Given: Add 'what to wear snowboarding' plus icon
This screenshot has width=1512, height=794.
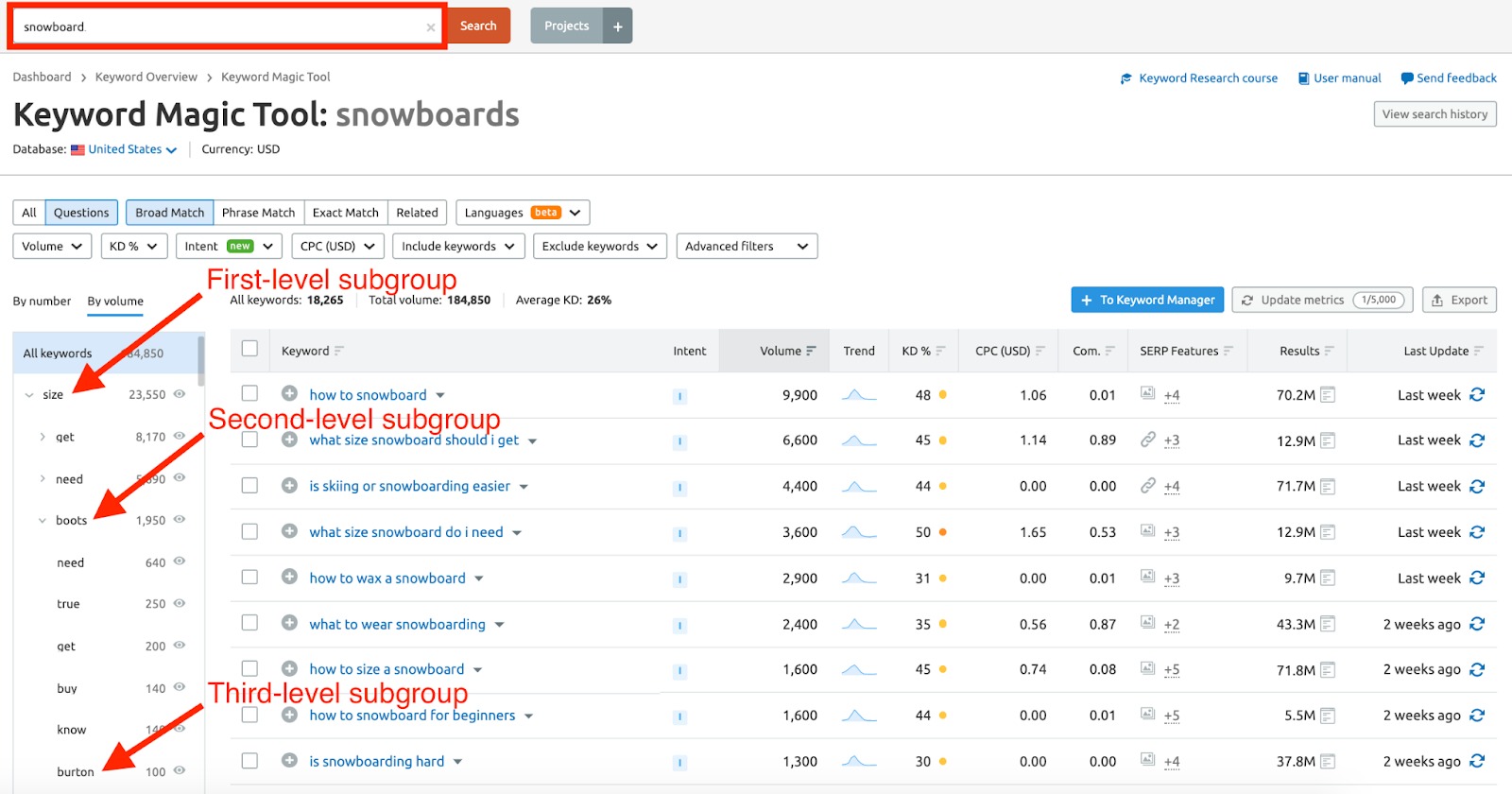Looking at the screenshot, I should pos(290,623).
